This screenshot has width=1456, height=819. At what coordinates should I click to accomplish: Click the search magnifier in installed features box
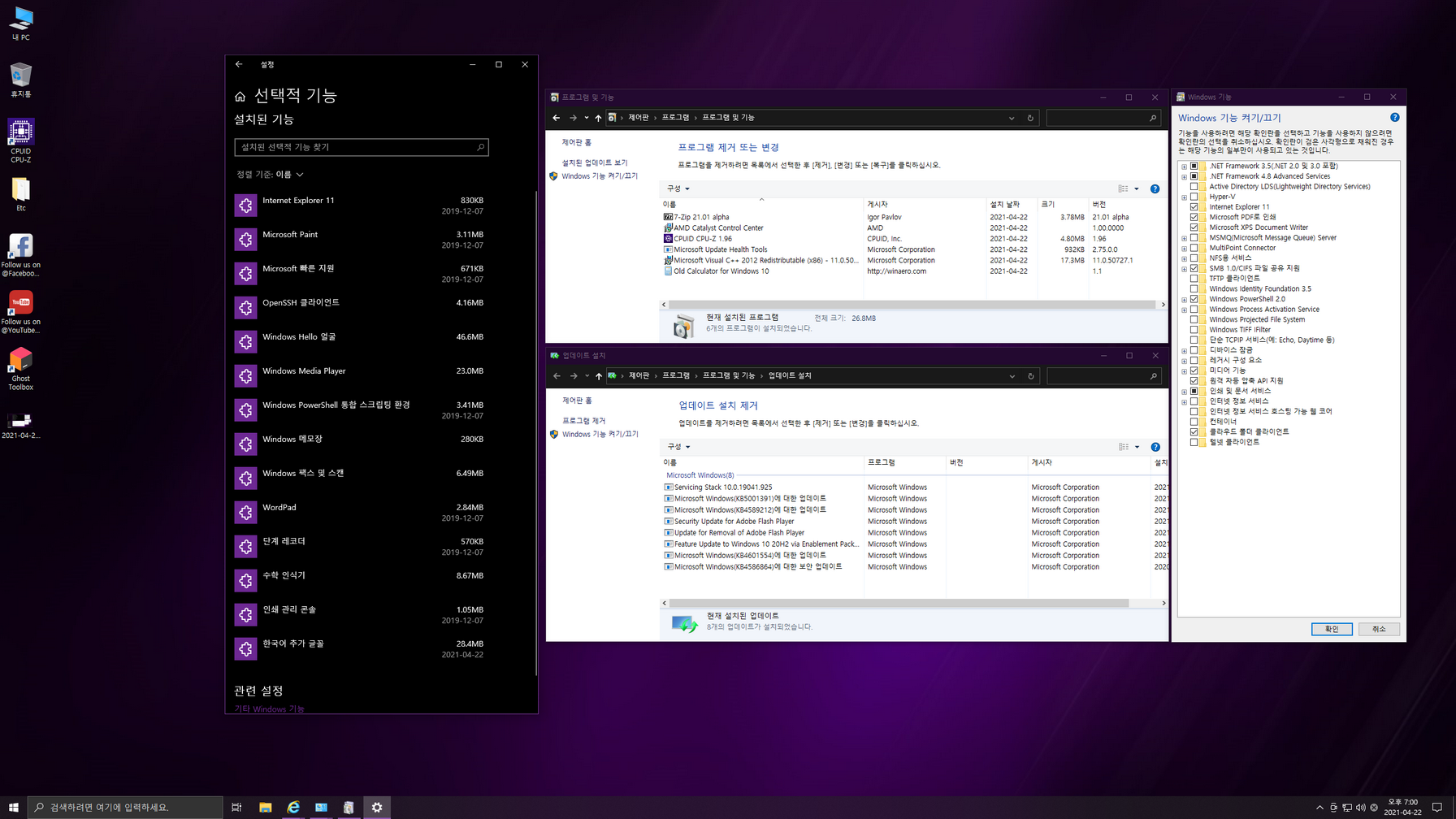click(480, 147)
